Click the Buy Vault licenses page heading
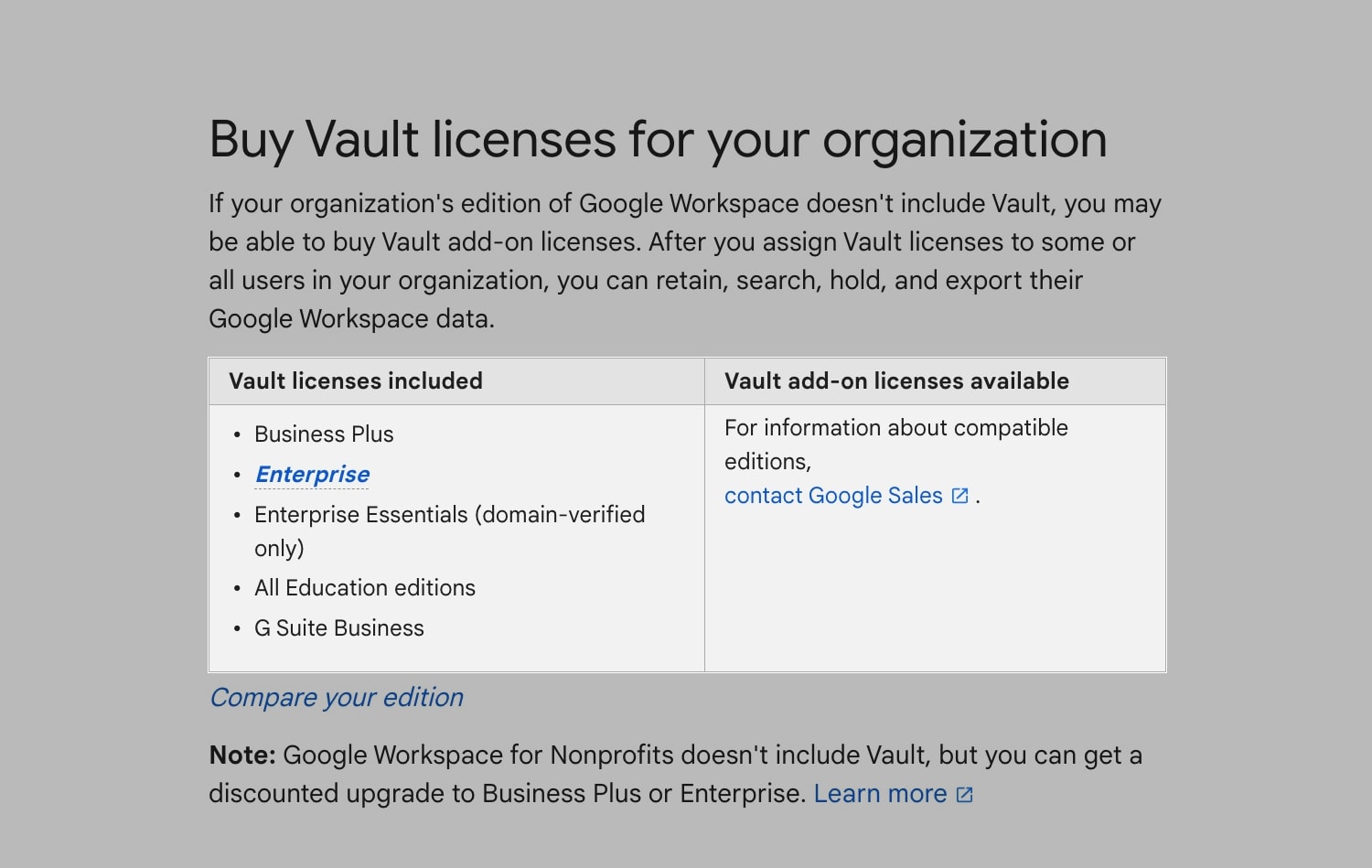Screen dimensions: 1372x868 pyautogui.click(x=658, y=139)
